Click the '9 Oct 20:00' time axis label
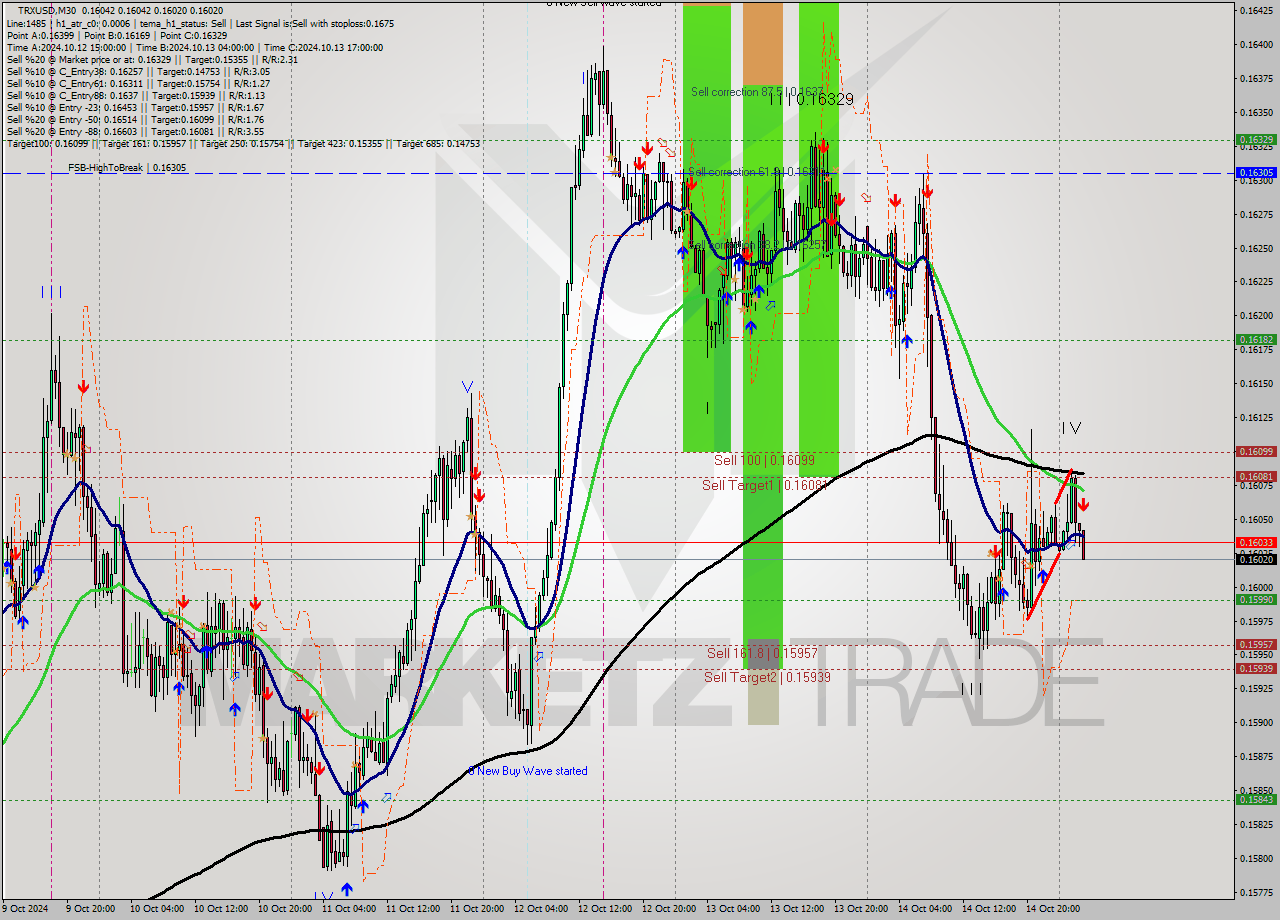This screenshot has width=1280, height=920. (x=90, y=910)
